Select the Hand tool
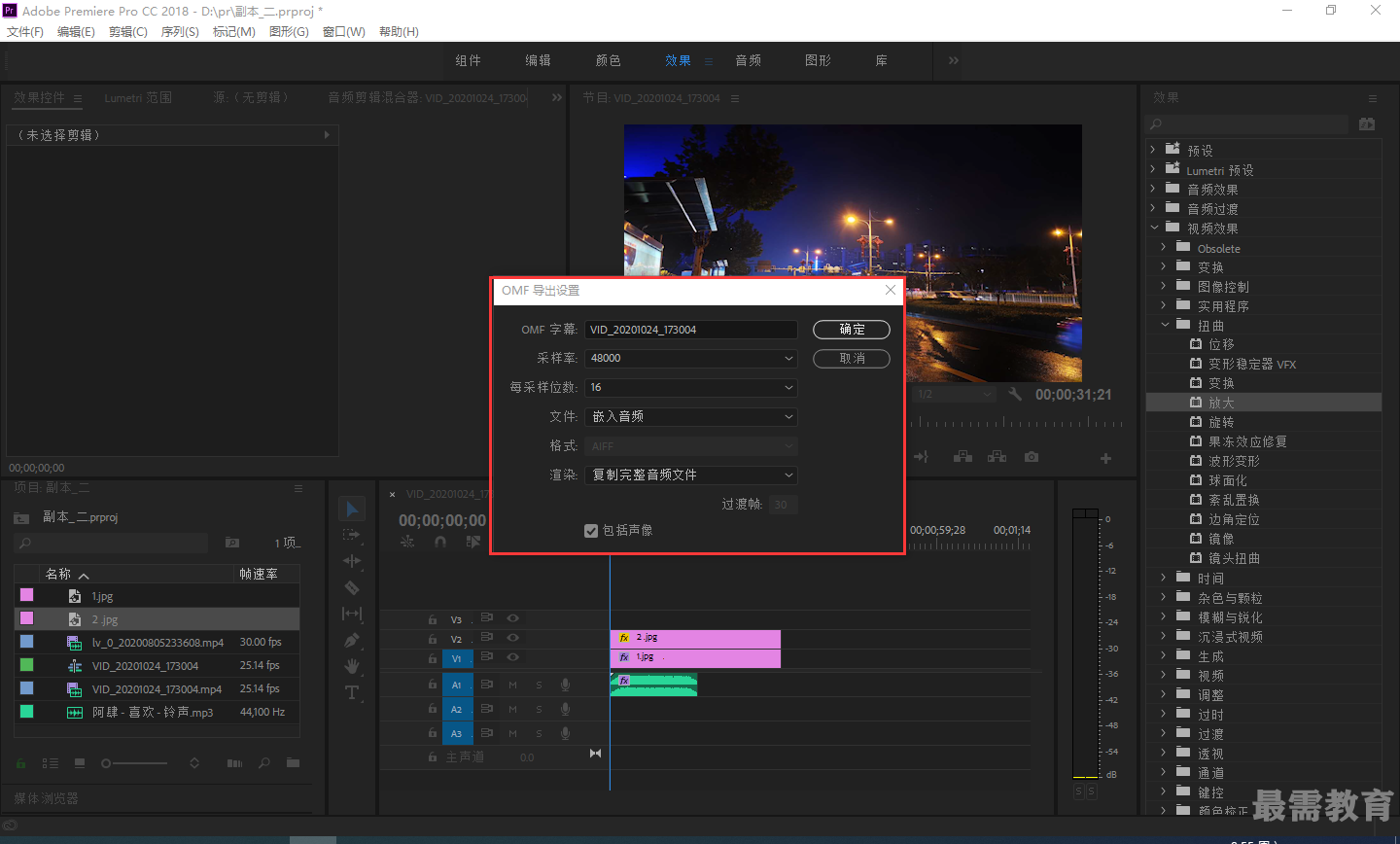This screenshot has width=1400, height=844. tap(352, 666)
